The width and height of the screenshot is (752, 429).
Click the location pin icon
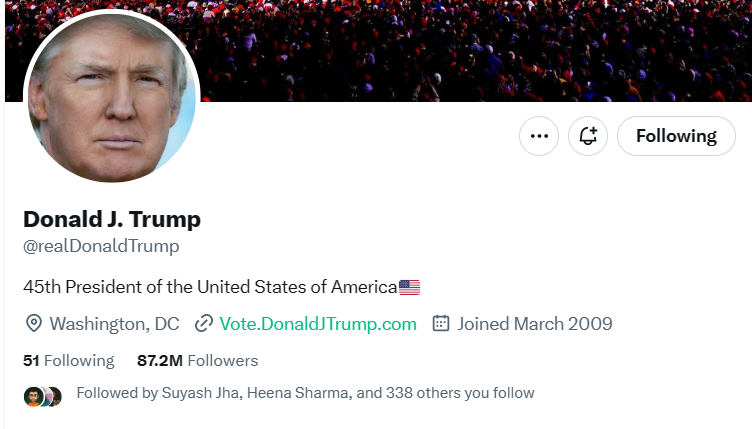click(x=34, y=324)
